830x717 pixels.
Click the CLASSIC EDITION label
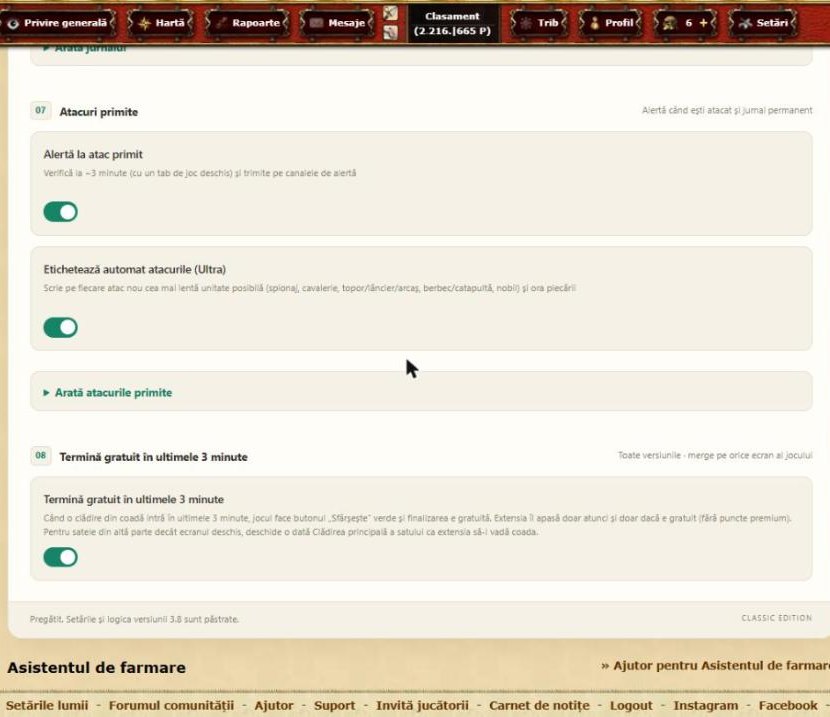777,618
